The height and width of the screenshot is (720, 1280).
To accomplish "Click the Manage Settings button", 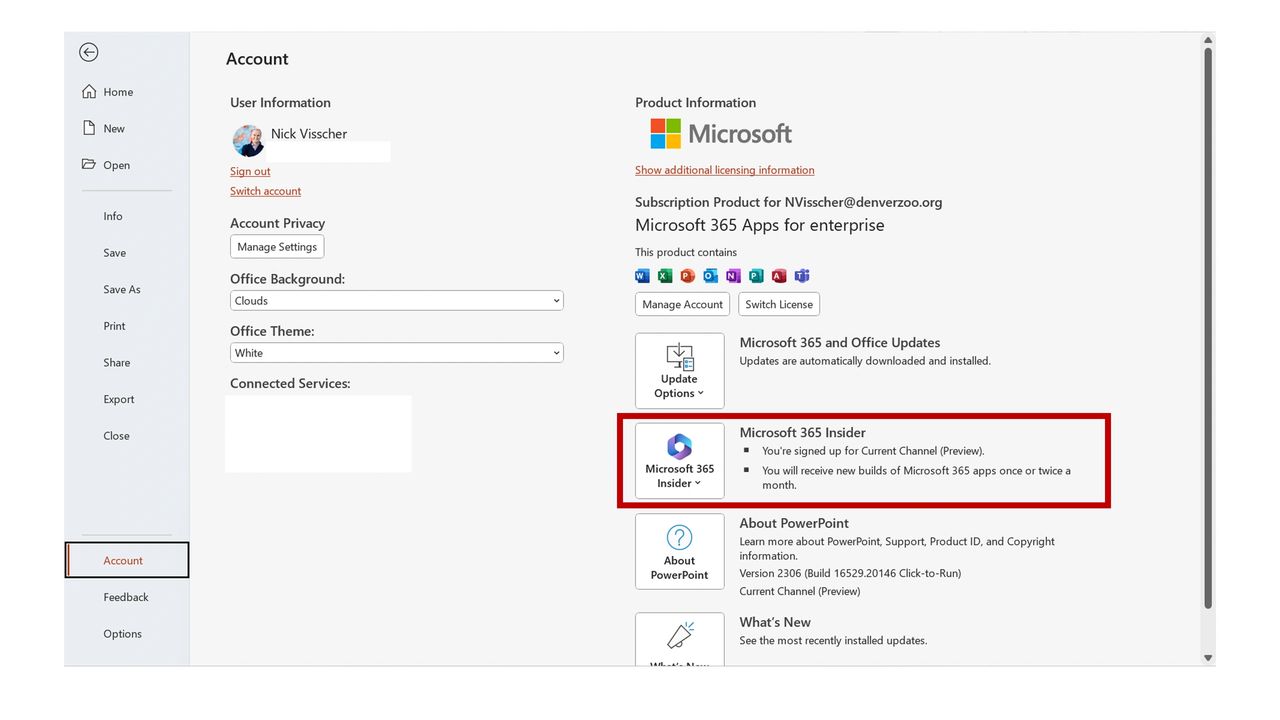I will pyautogui.click(x=277, y=247).
